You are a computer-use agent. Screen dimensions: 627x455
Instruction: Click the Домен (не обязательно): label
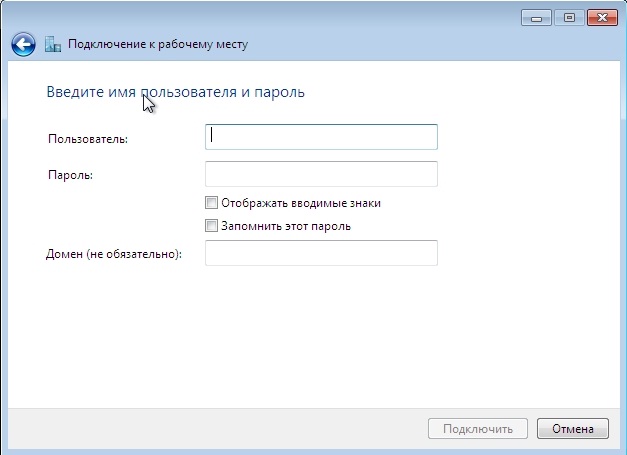click(x=114, y=254)
